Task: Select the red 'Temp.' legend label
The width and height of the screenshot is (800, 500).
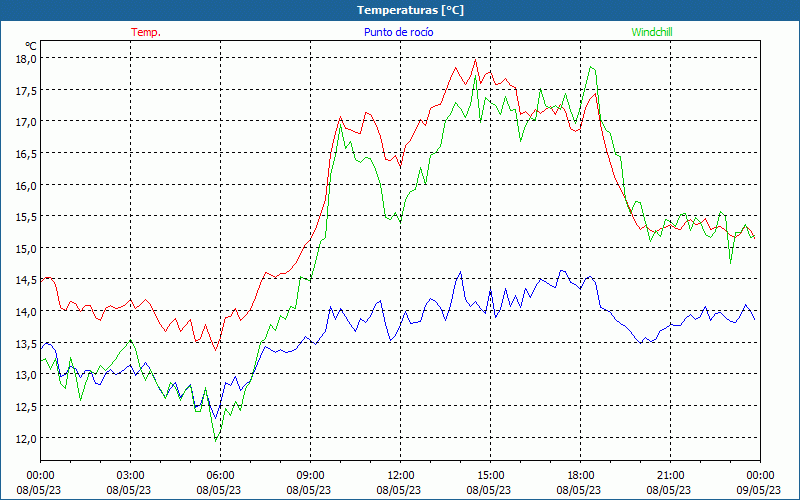Action: pyautogui.click(x=146, y=32)
